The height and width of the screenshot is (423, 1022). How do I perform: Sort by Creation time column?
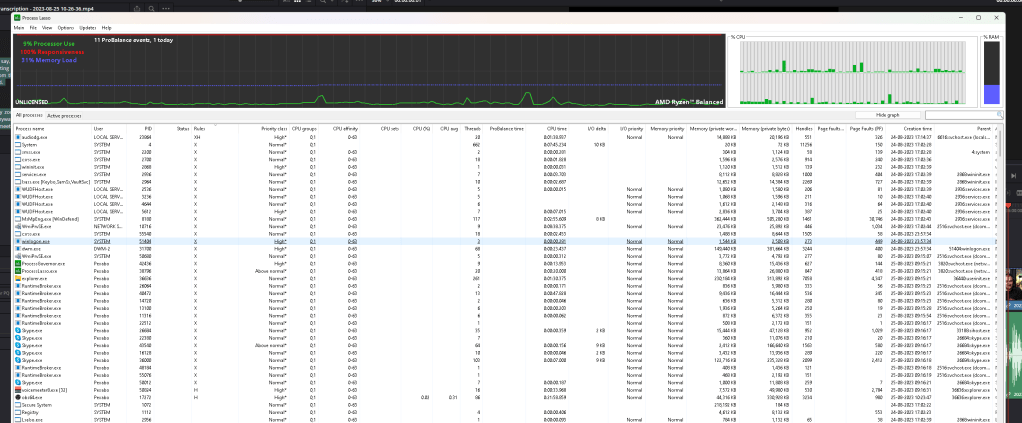[x=910, y=129]
